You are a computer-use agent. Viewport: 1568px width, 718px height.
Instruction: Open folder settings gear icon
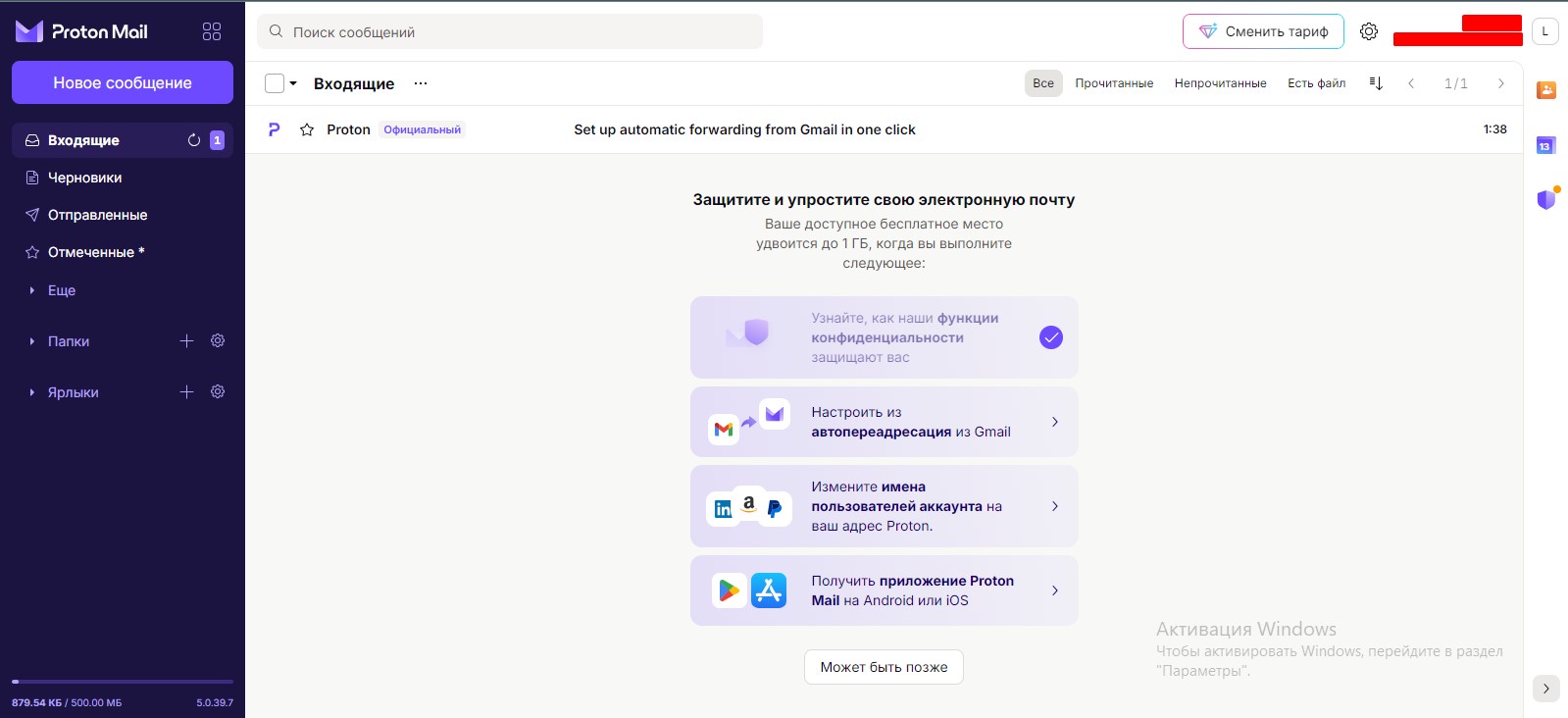[218, 340]
